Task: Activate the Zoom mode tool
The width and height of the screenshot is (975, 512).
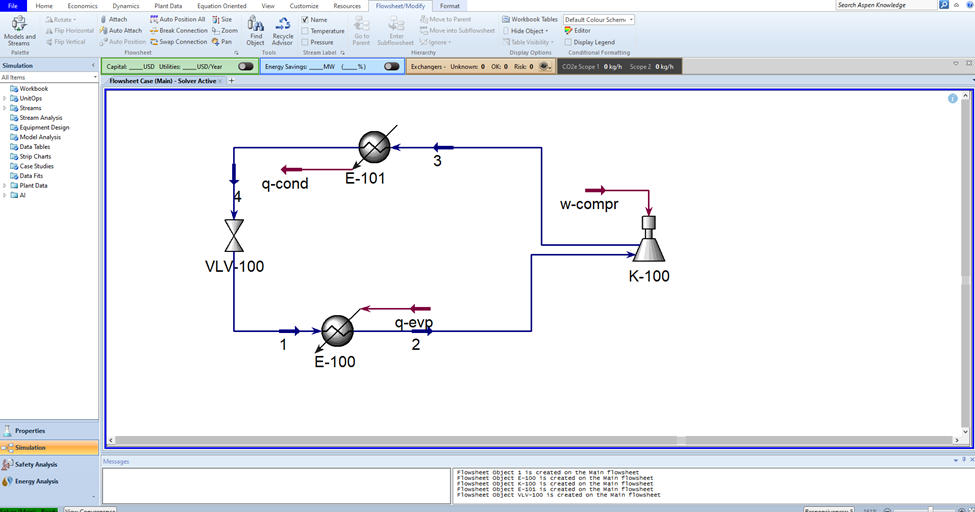Action: [224, 30]
